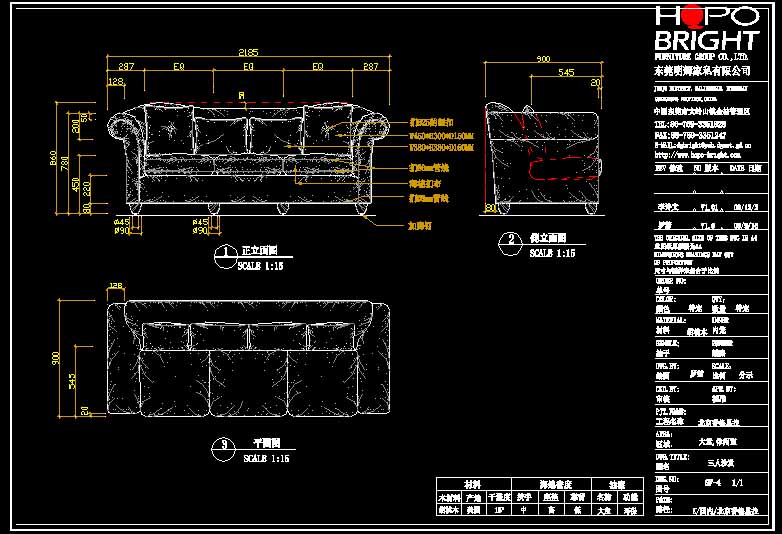Click the numbered circle 2 view marker

511,243
